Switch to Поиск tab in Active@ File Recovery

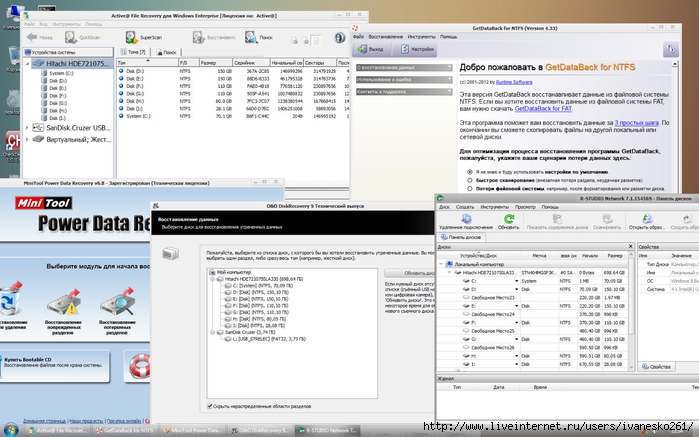[x=167, y=52]
